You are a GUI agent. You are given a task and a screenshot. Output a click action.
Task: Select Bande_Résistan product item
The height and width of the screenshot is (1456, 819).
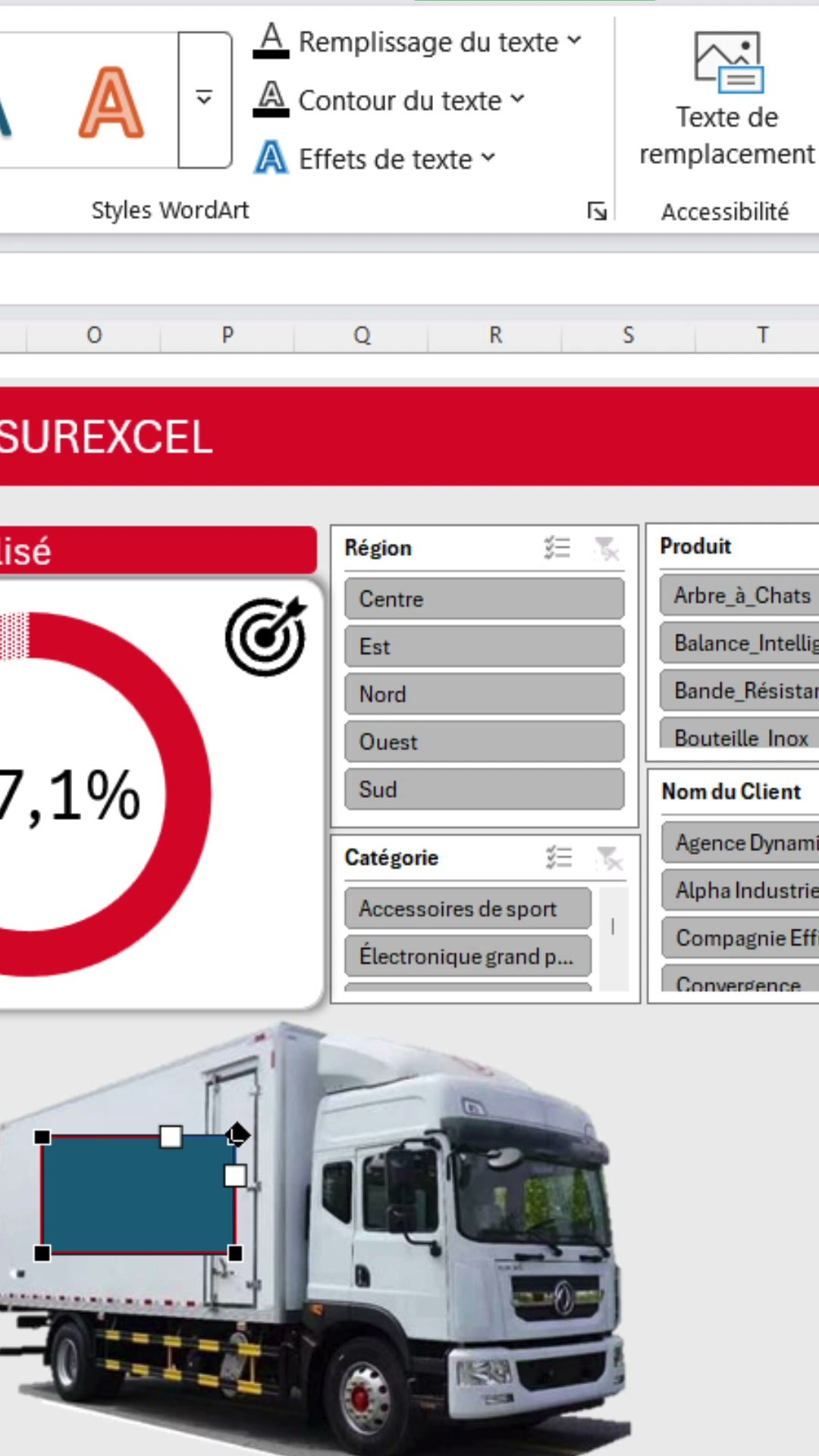(x=739, y=691)
